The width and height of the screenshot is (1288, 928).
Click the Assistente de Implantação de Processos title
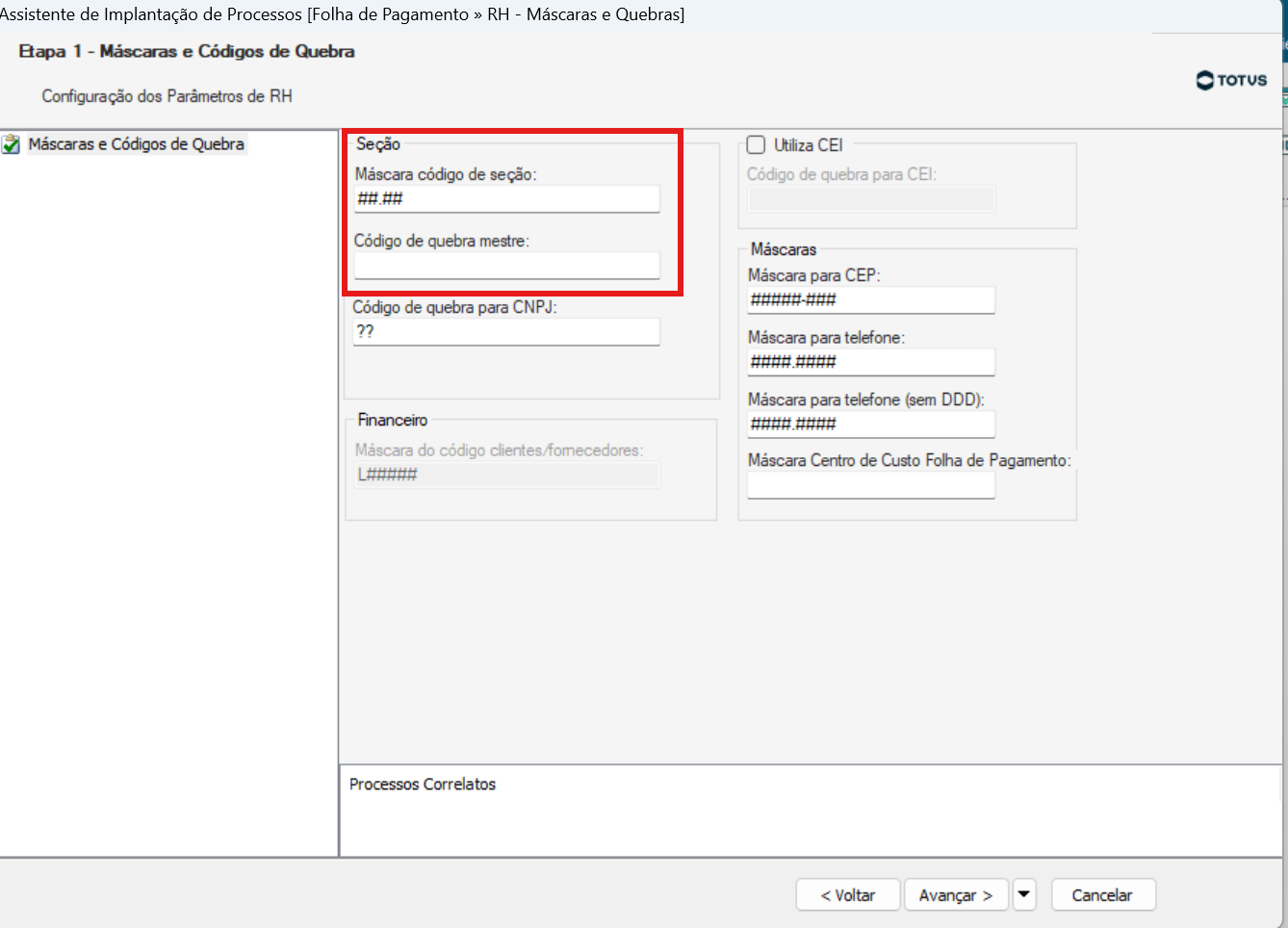pos(343,14)
